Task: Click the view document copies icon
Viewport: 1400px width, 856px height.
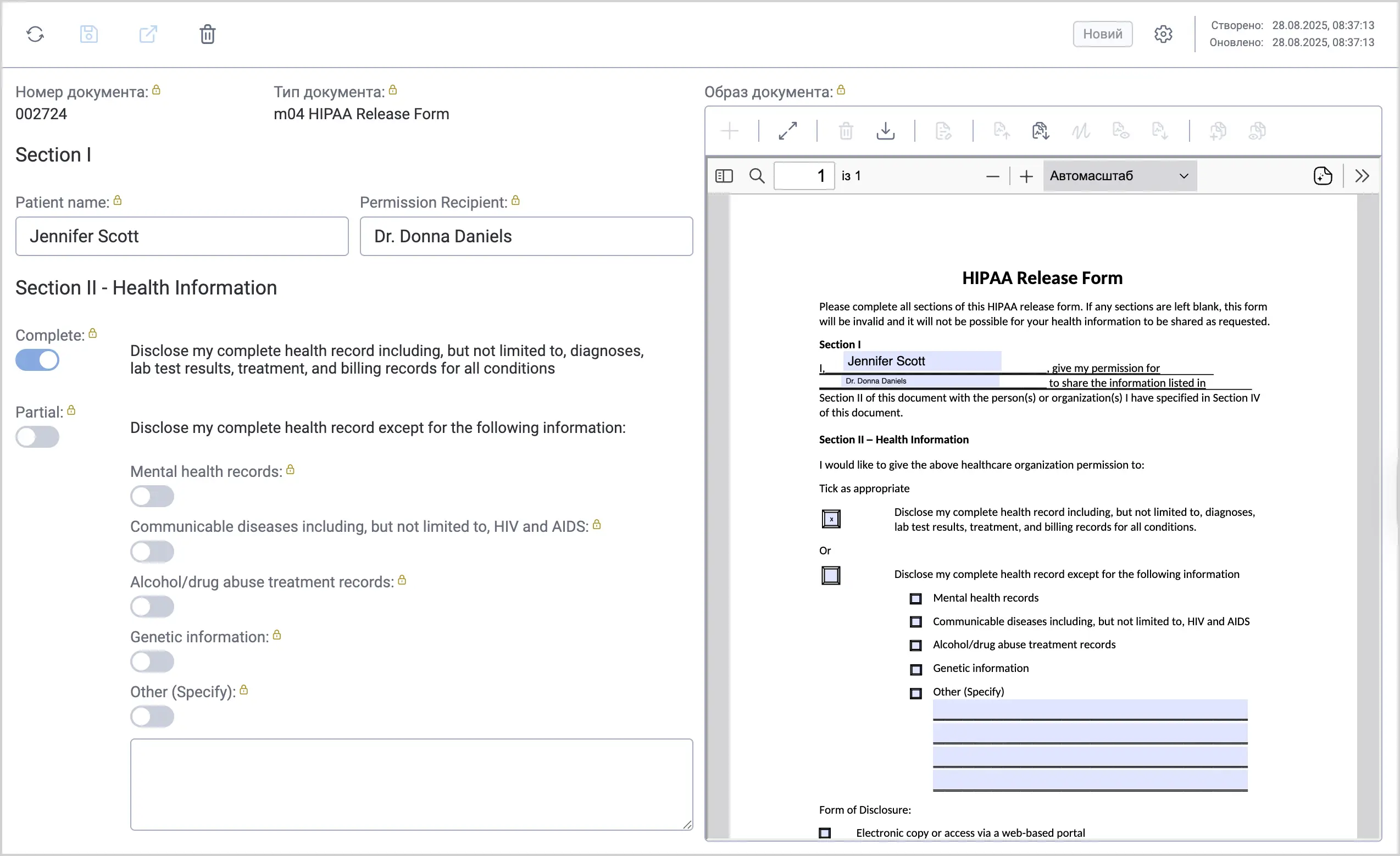Action: pyautogui.click(x=1257, y=131)
